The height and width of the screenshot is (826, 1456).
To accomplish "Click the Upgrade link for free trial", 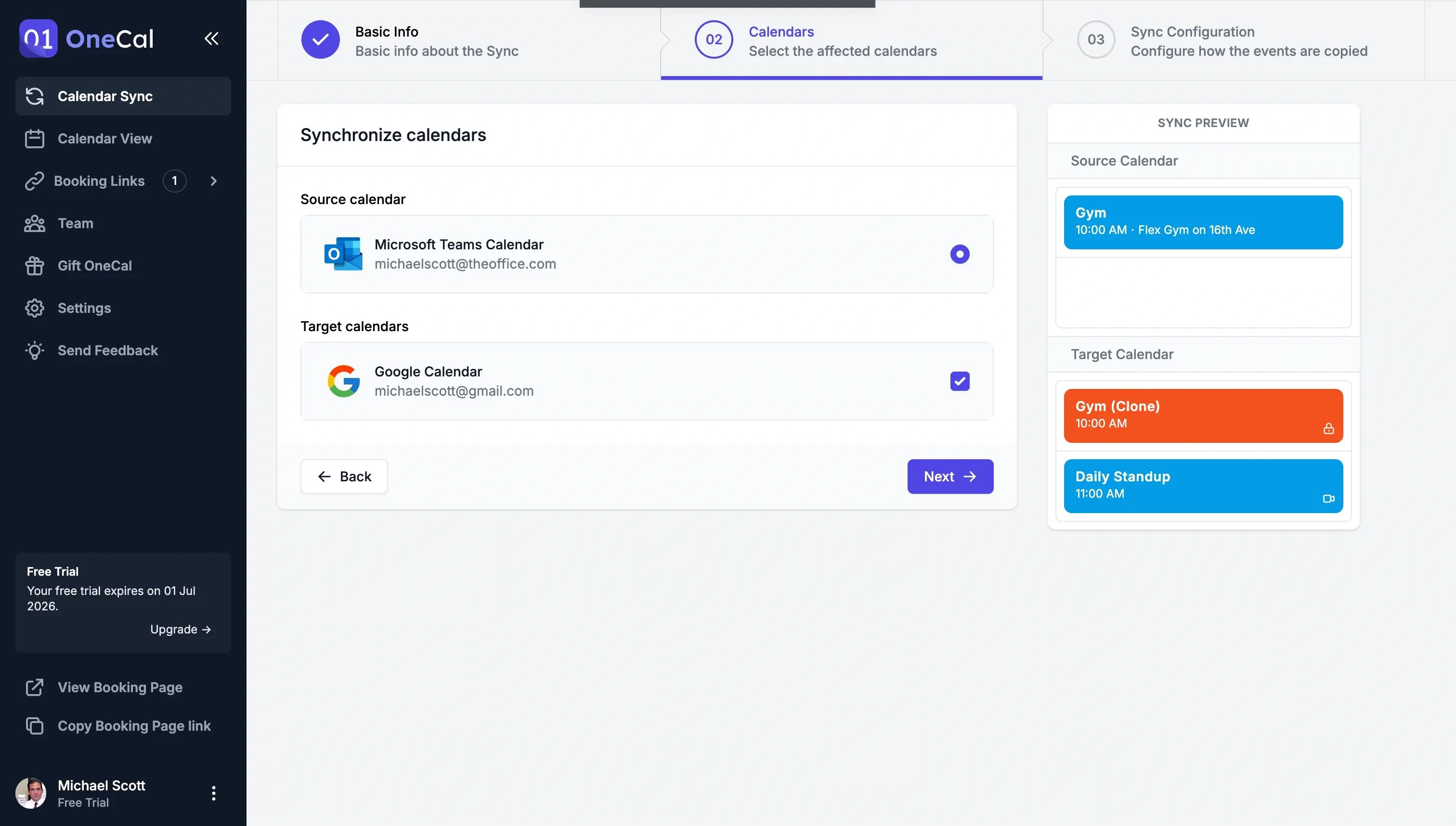I will click(180, 630).
